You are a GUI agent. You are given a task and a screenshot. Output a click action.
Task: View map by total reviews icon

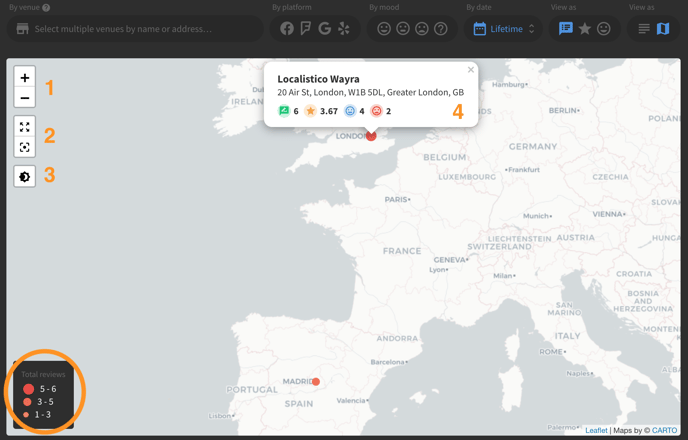pyautogui.click(x=566, y=29)
